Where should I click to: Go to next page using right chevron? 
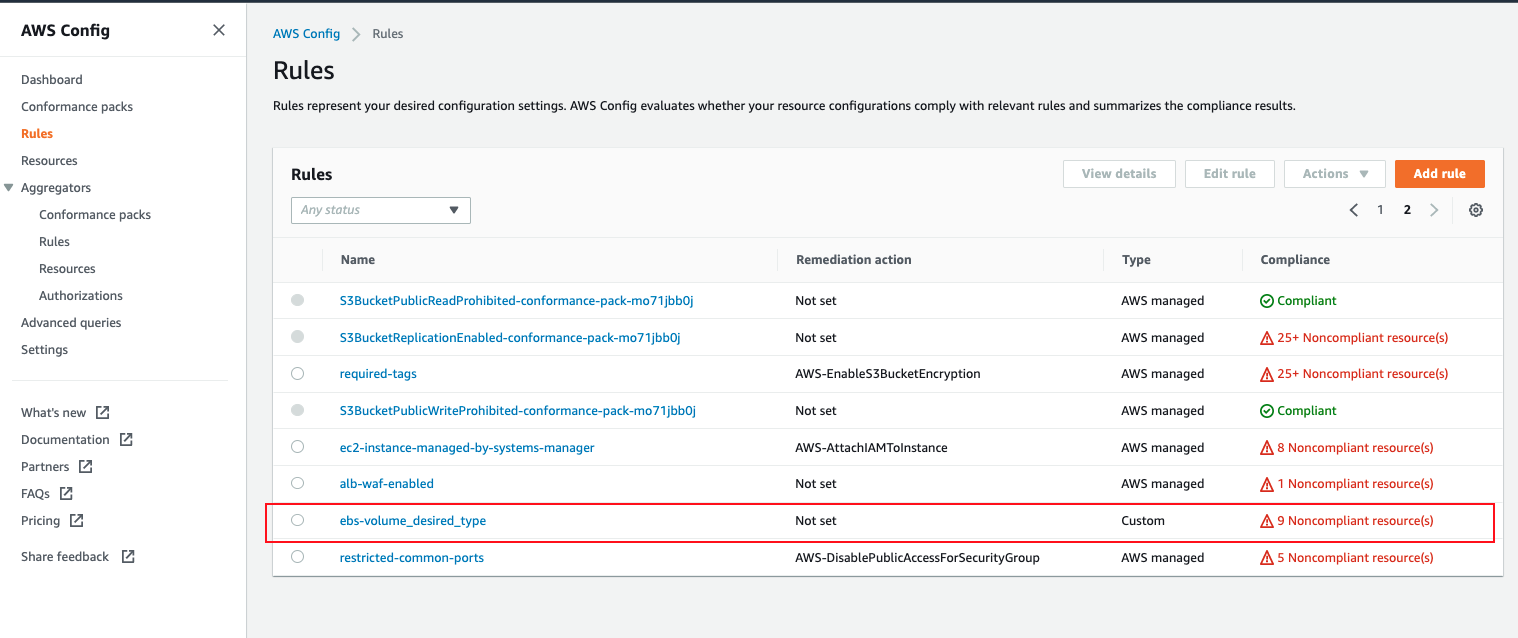1434,210
